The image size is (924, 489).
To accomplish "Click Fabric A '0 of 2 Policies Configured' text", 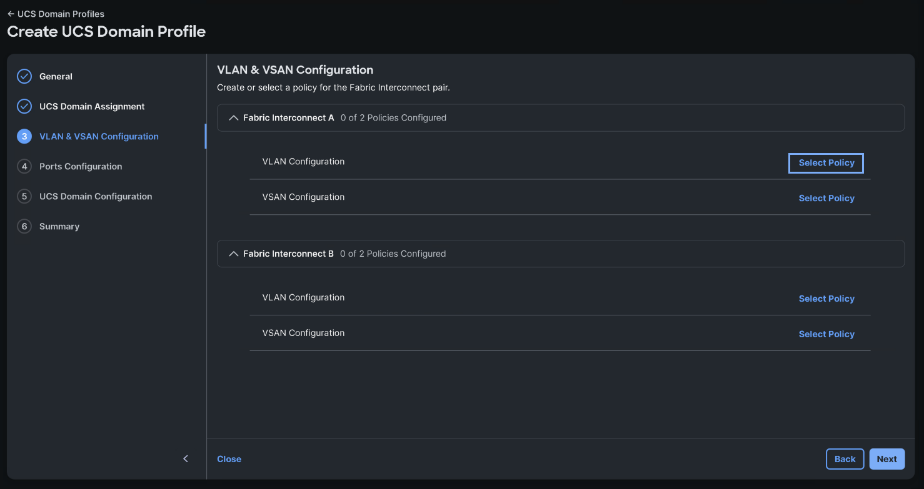I will [394, 118].
